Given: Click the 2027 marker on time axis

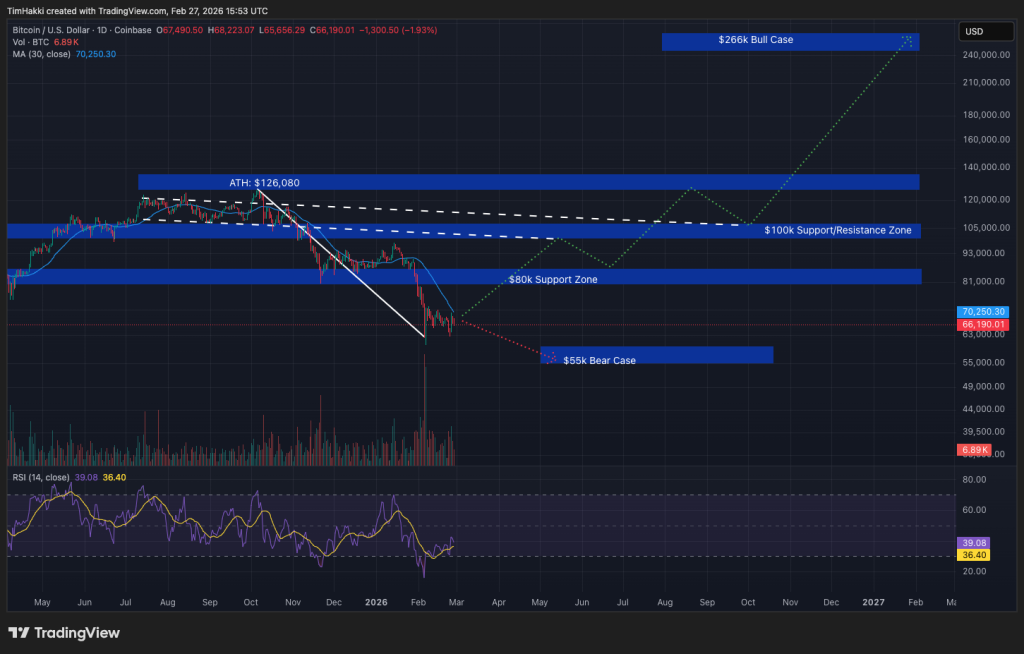Looking at the screenshot, I should tap(873, 603).
